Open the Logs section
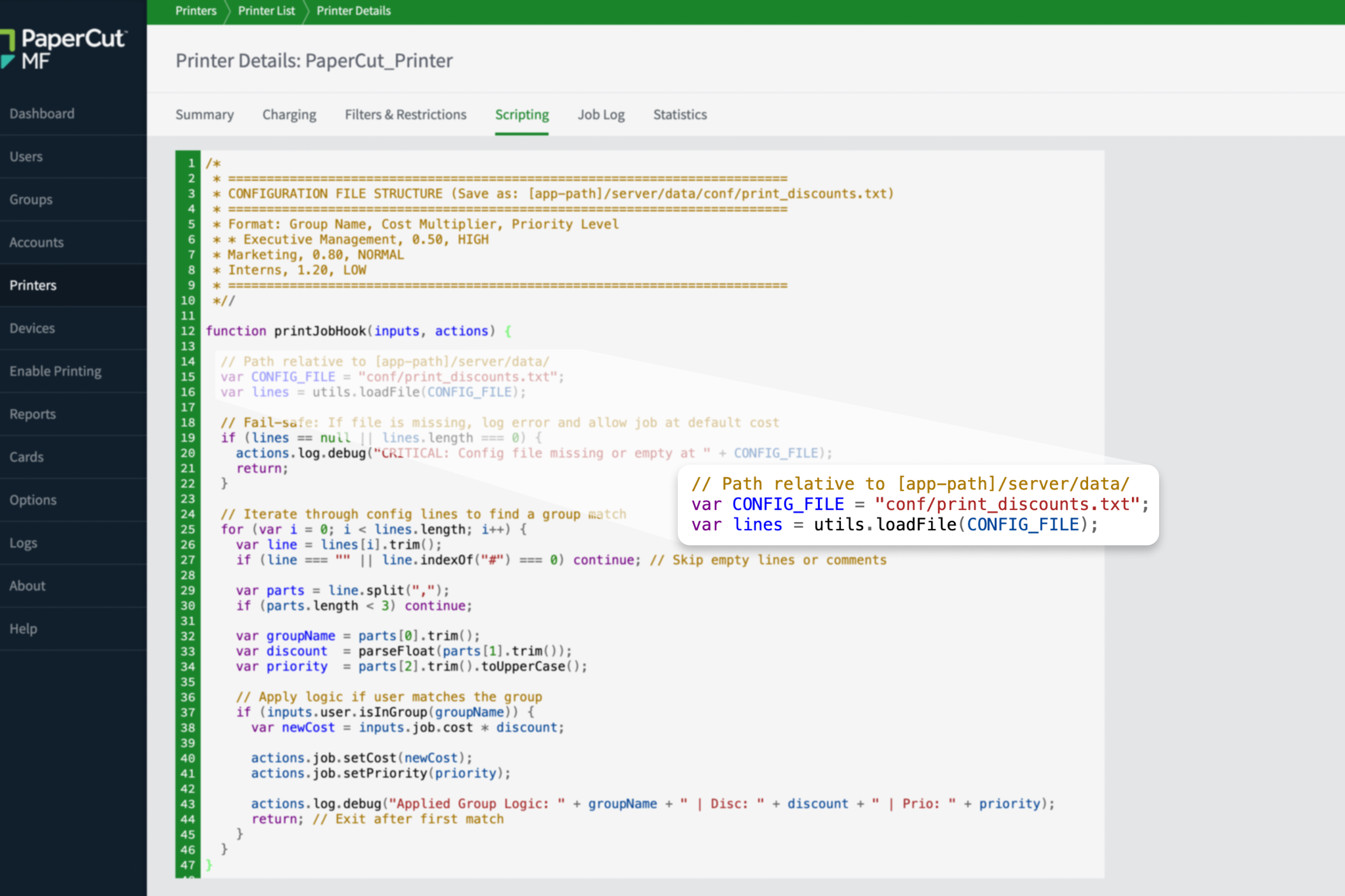Screen dimensions: 1345x896 coord(23,542)
